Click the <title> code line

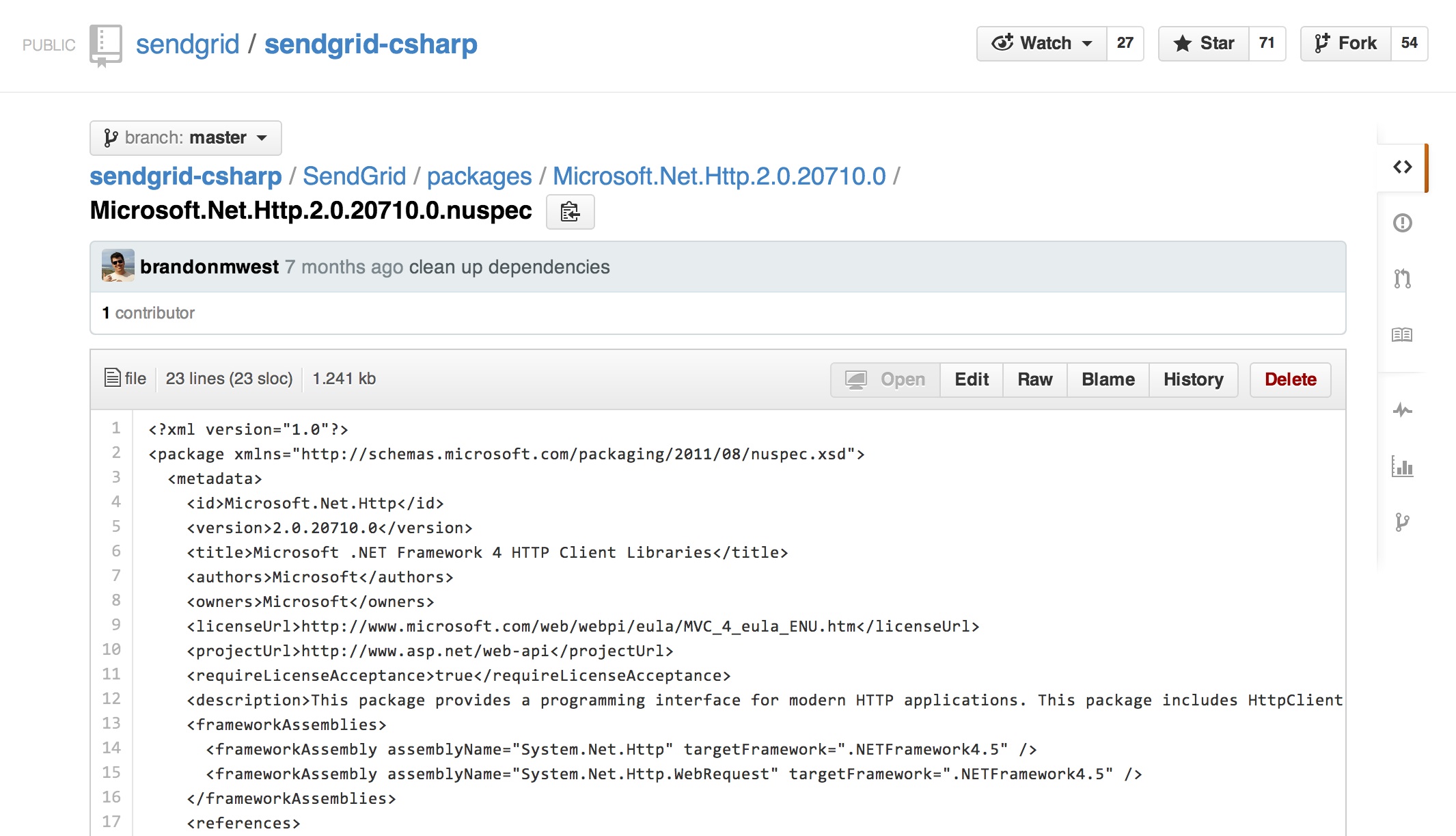pyautogui.click(x=487, y=552)
